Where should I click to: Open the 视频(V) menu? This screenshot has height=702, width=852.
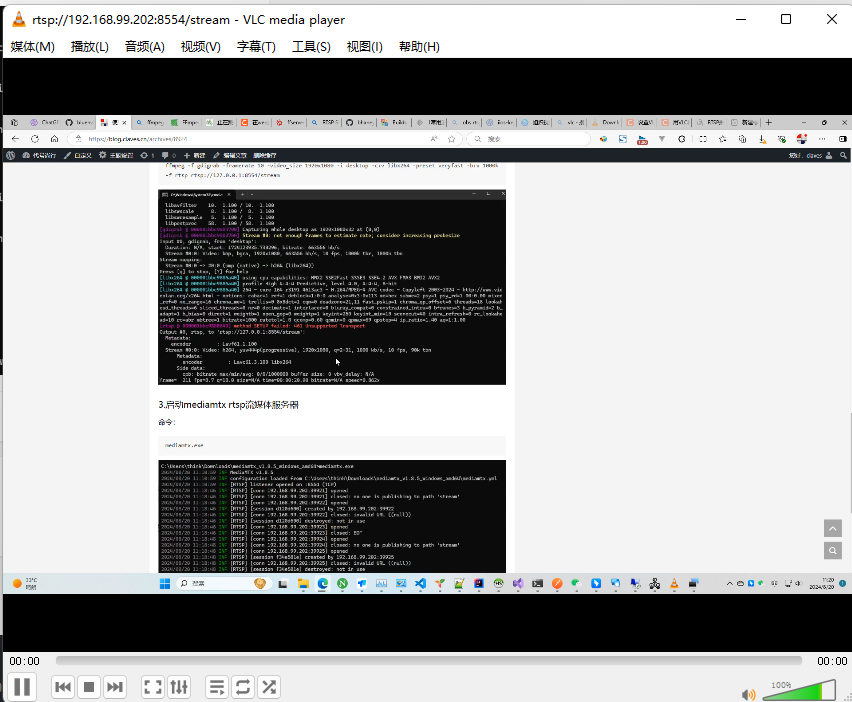(201, 47)
